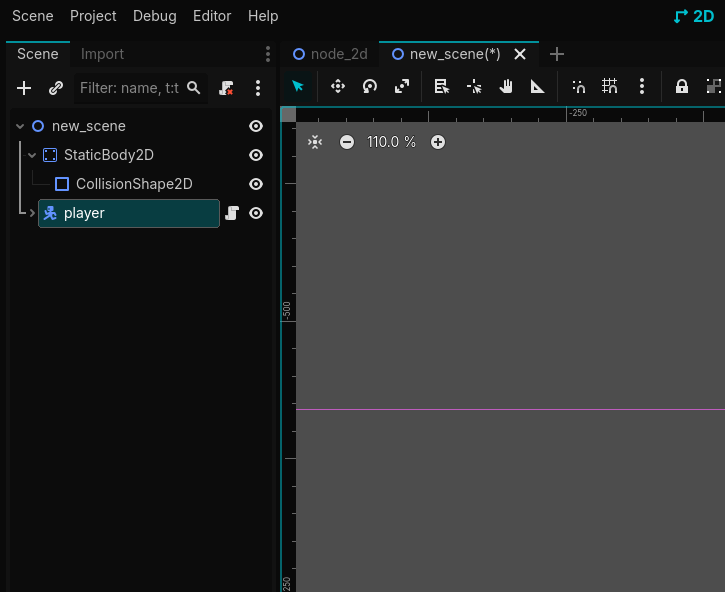
Task: Click the lock selected node icon
Action: coord(682,87)
